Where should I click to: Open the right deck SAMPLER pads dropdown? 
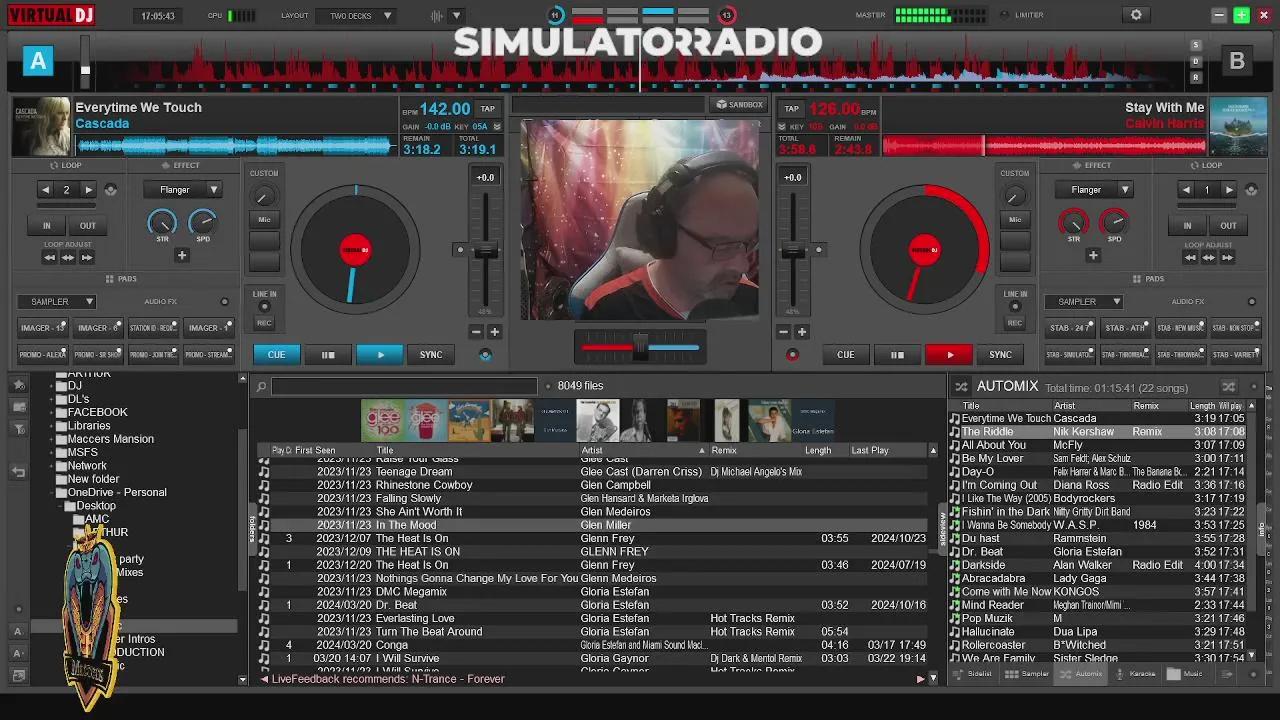coord(1084,301)
